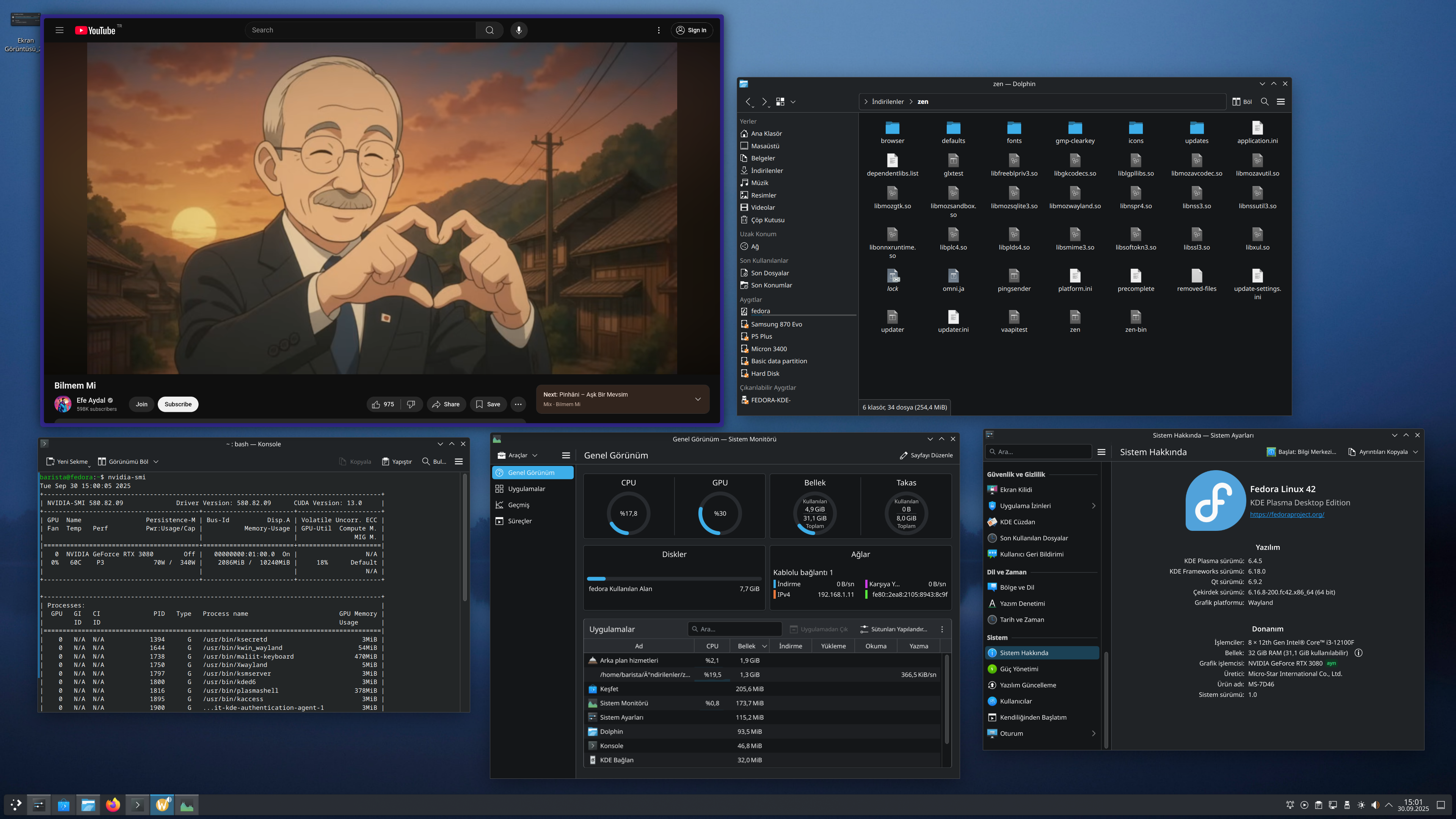Click Başlat: Bilgi Merkezi button
Screen dimensions: 1456x819
1302,452
